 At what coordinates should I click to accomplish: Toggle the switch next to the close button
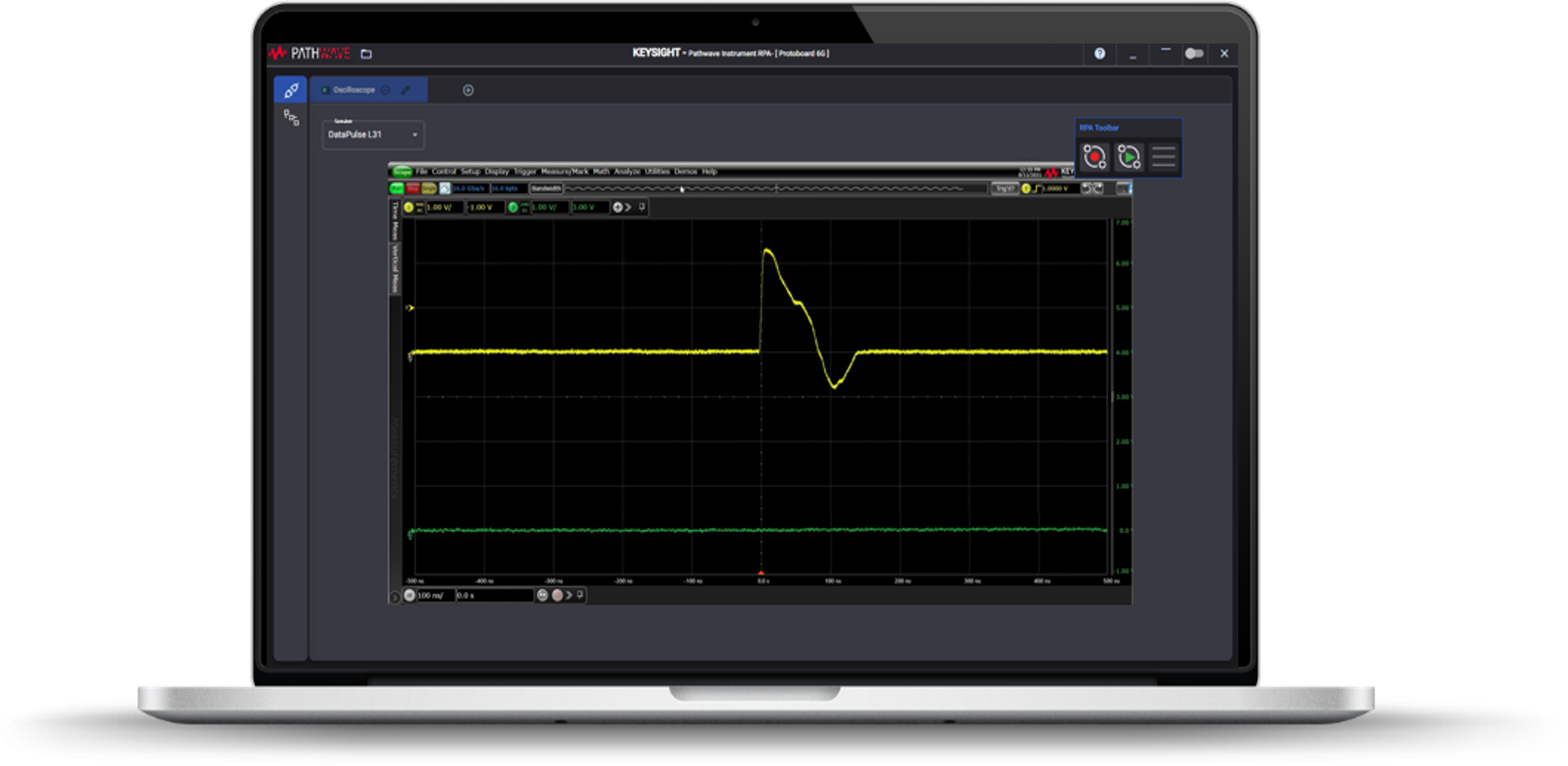pos(1195,53)
